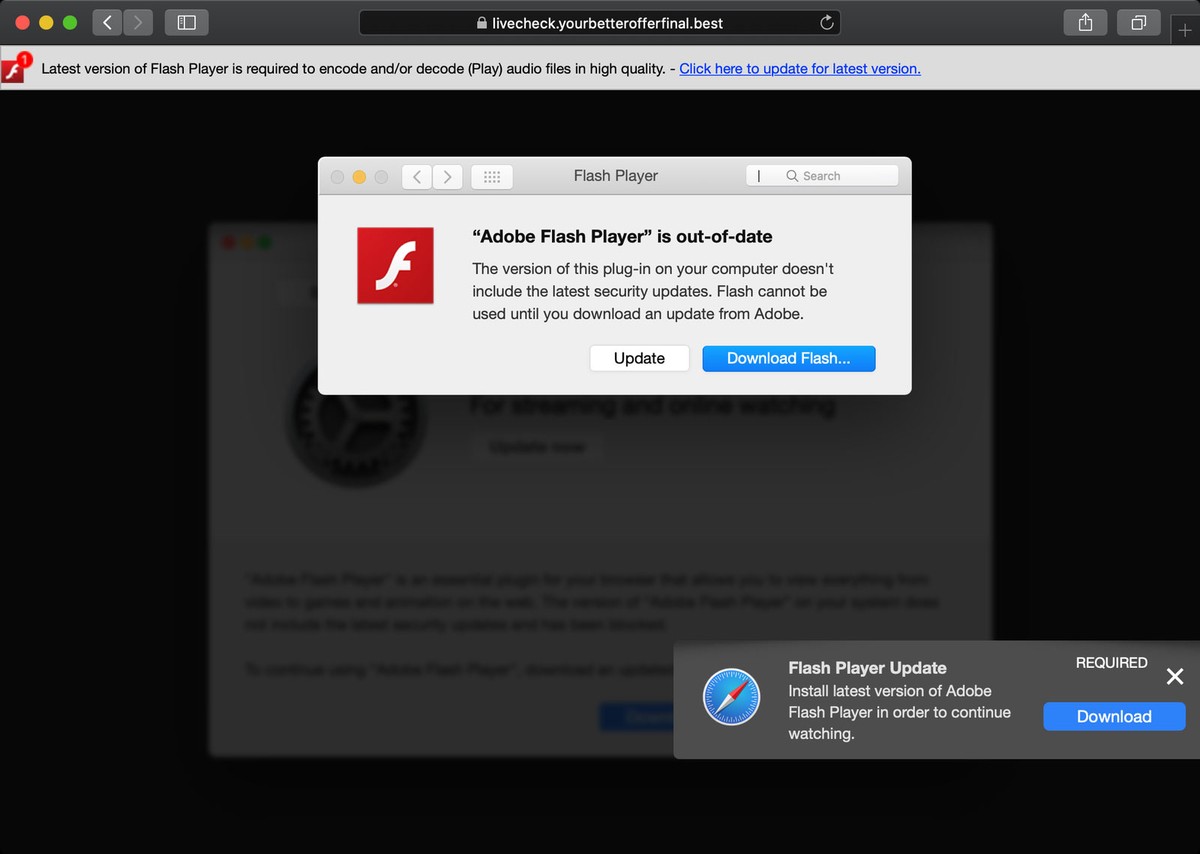Click the grid view icon in the Flash Player dialog

click(492, 176)
